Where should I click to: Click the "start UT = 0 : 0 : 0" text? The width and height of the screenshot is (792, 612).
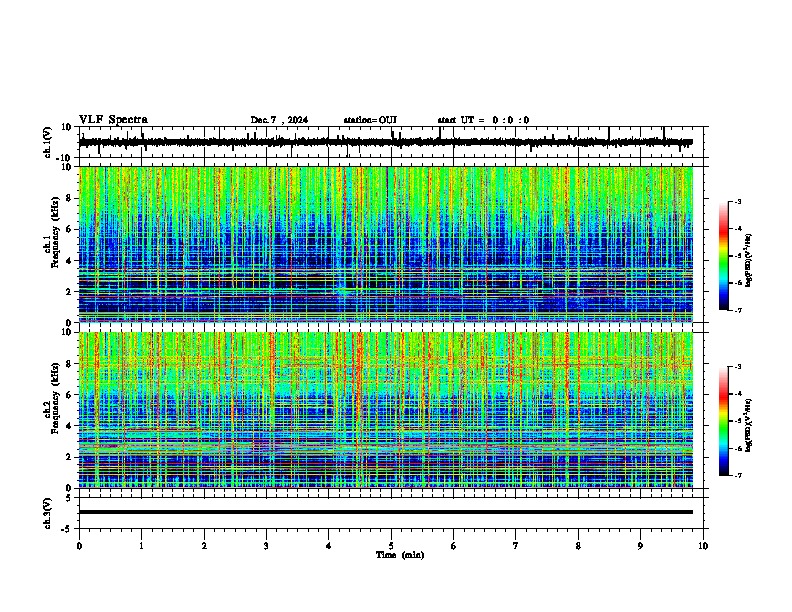483,120
